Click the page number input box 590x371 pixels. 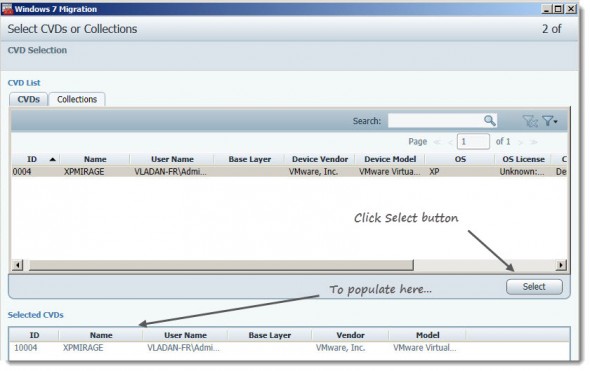pyautogui.click(x=473, y=142)
